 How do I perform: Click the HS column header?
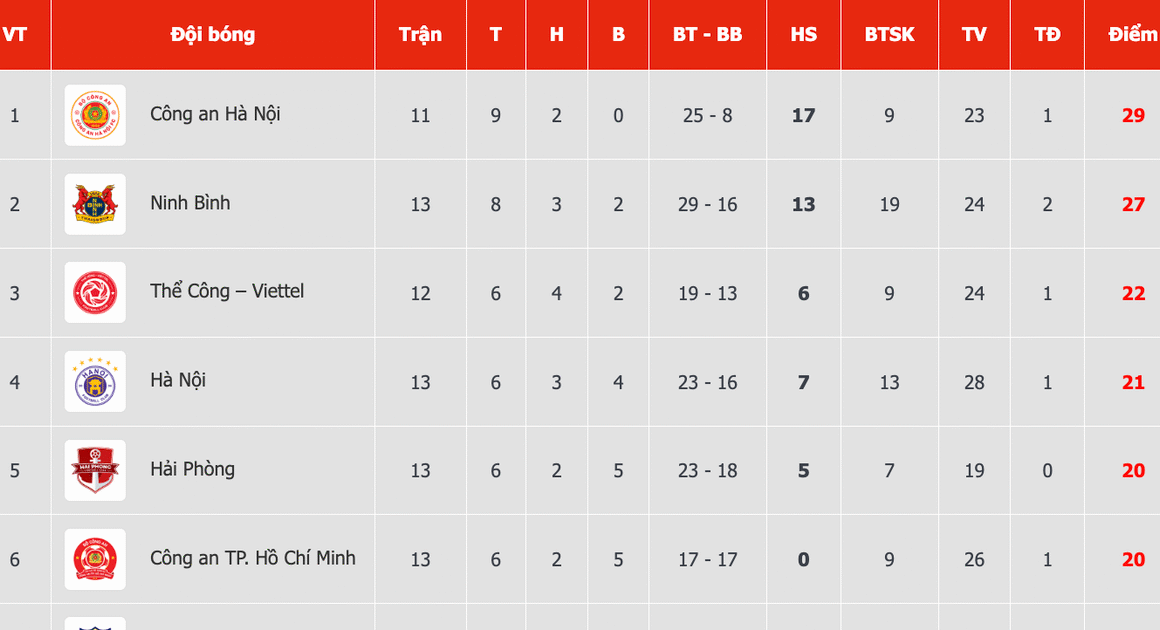803,35
